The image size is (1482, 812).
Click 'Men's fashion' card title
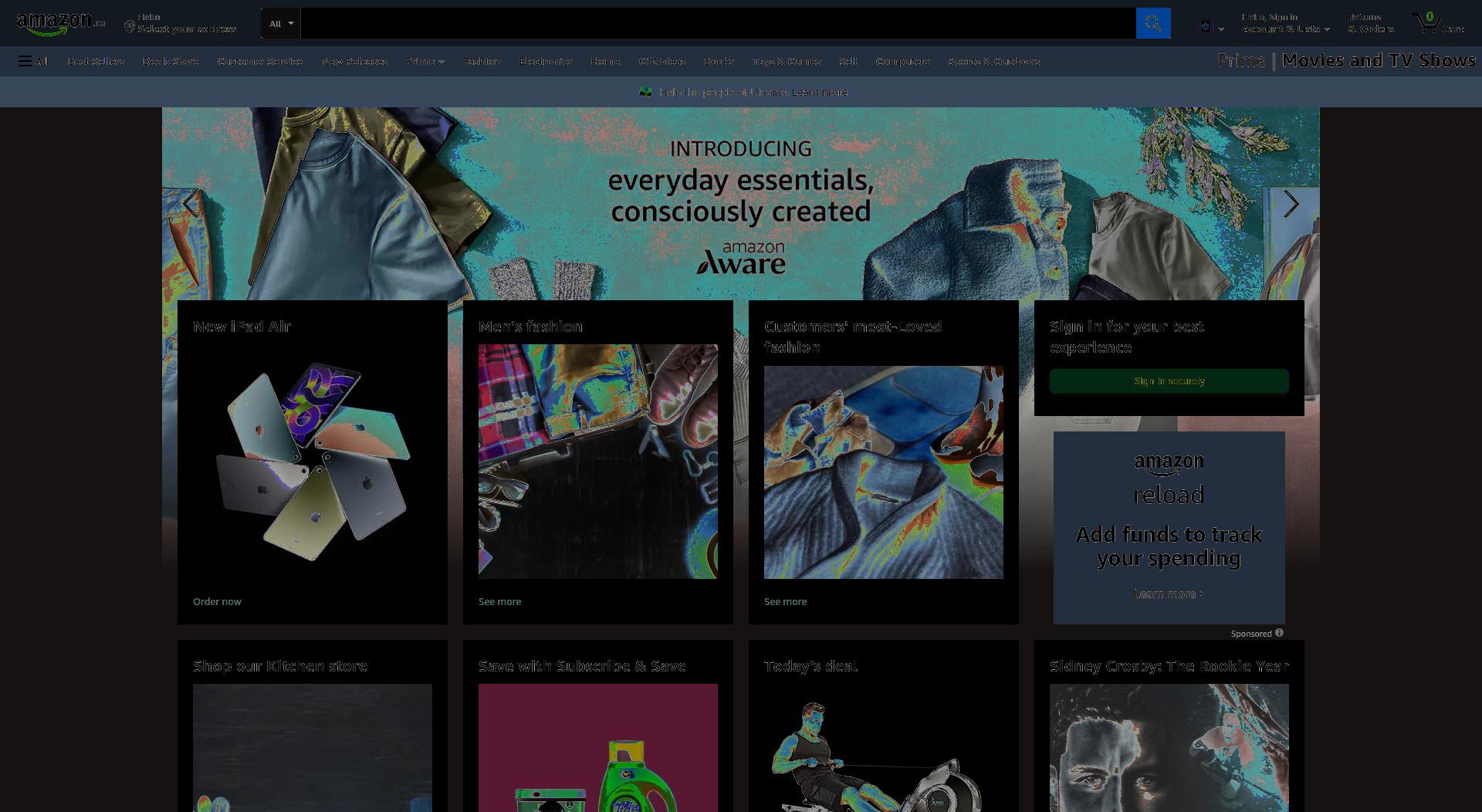[x=530, y=326]
